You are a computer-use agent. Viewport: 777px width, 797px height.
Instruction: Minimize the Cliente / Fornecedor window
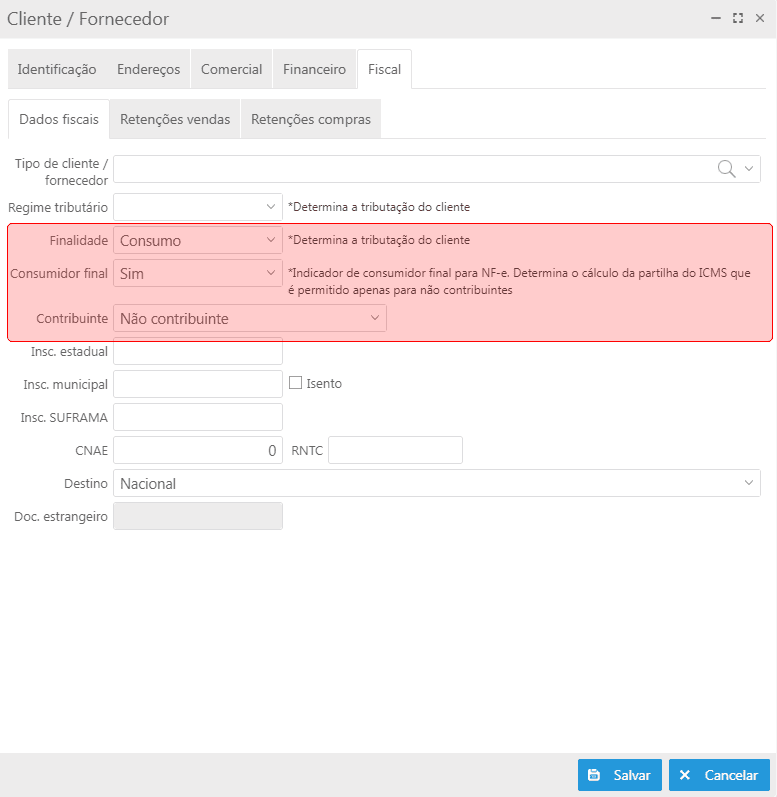point(716,18)
